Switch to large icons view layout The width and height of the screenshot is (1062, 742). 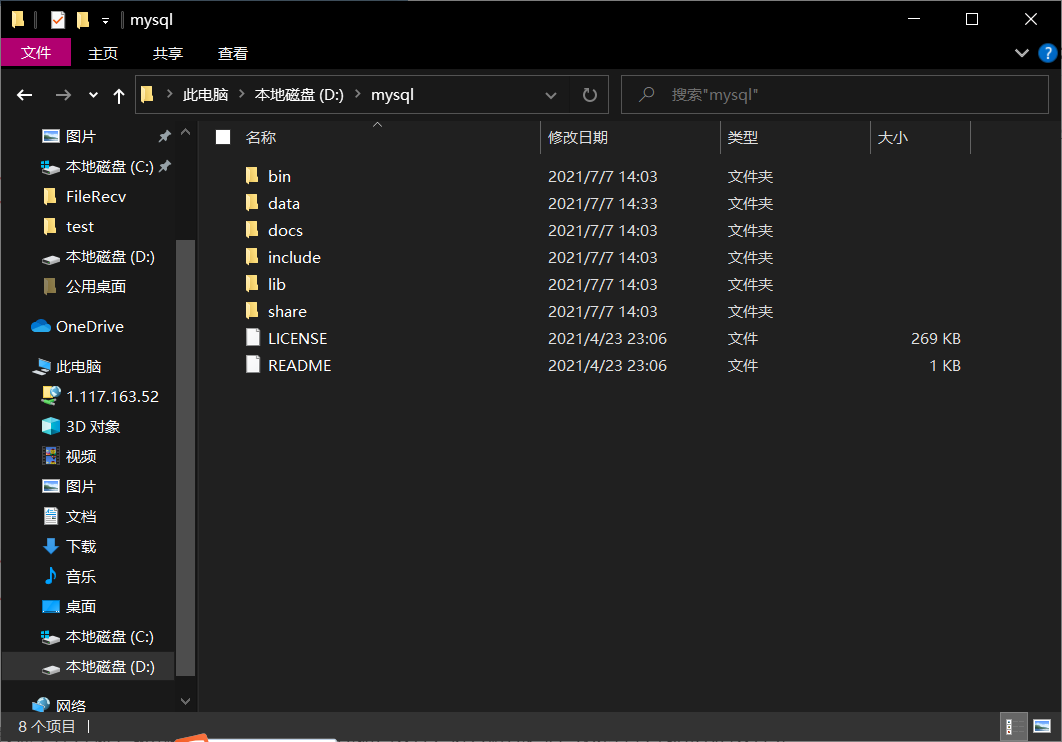point(1042,726)
